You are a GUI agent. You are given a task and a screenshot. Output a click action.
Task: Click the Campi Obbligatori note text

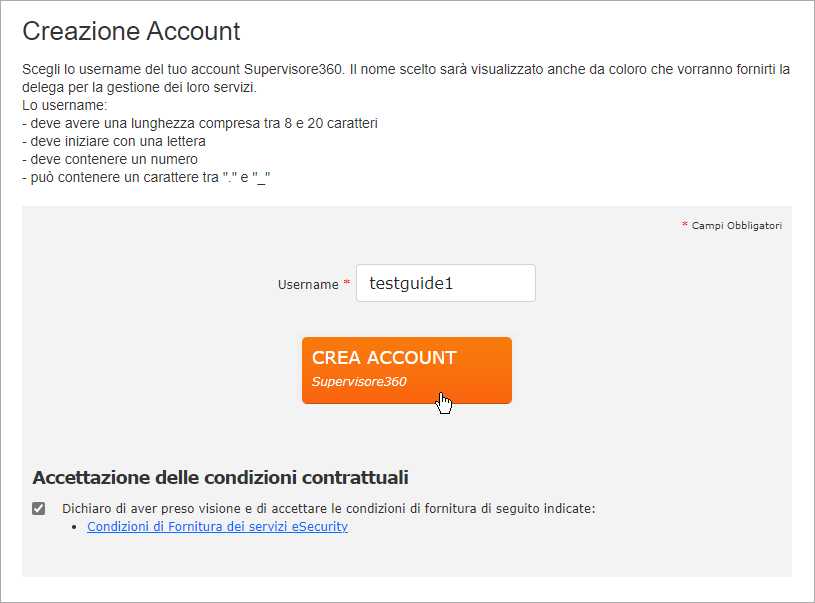click(x=737, y=226)
